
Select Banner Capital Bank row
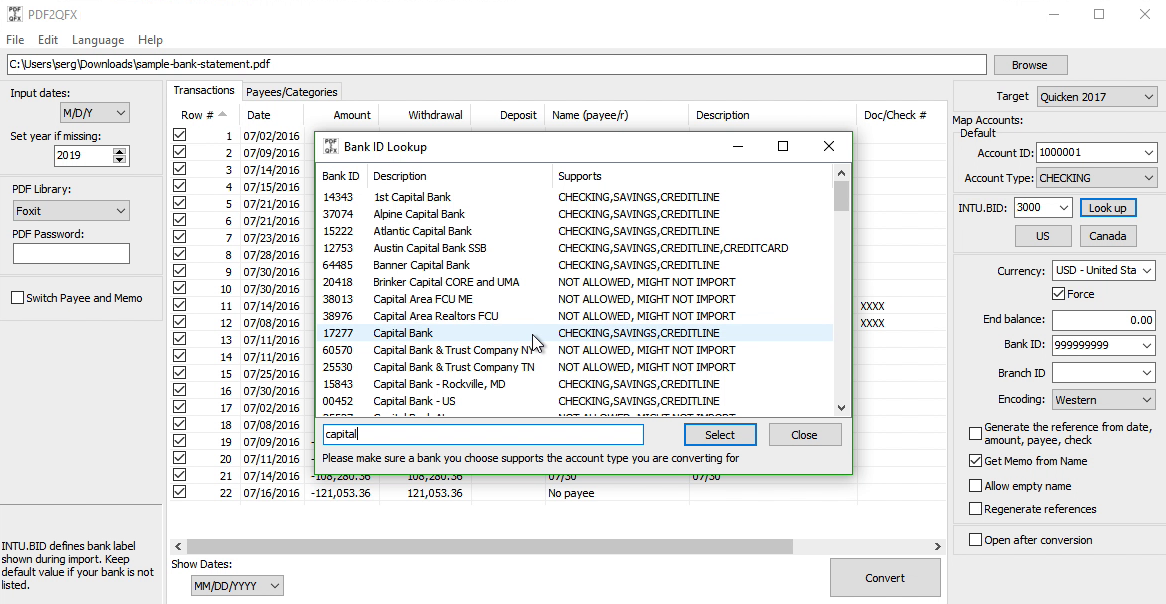576,265
